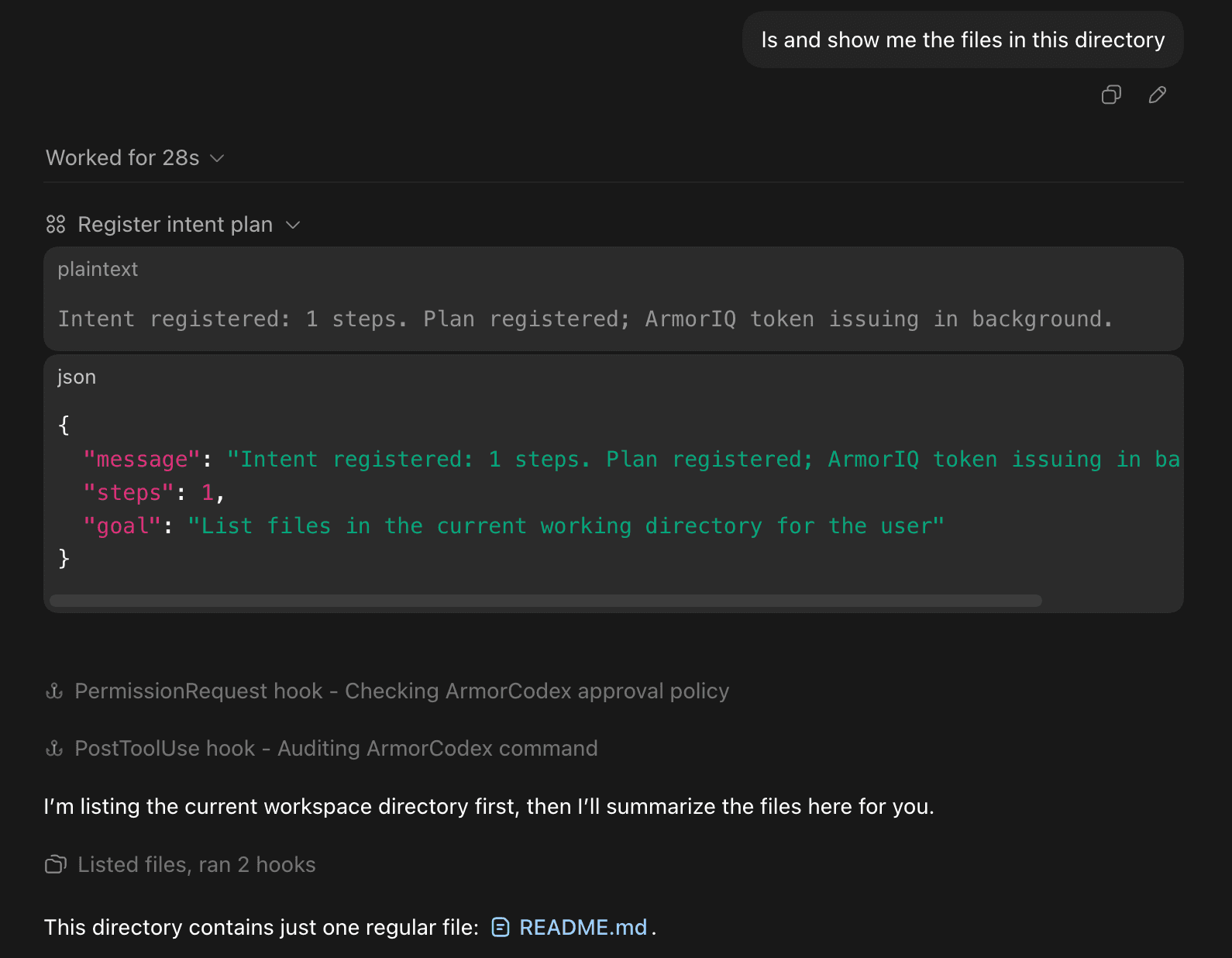Click the PostToolUse hook anchor icon

[54, 748]
